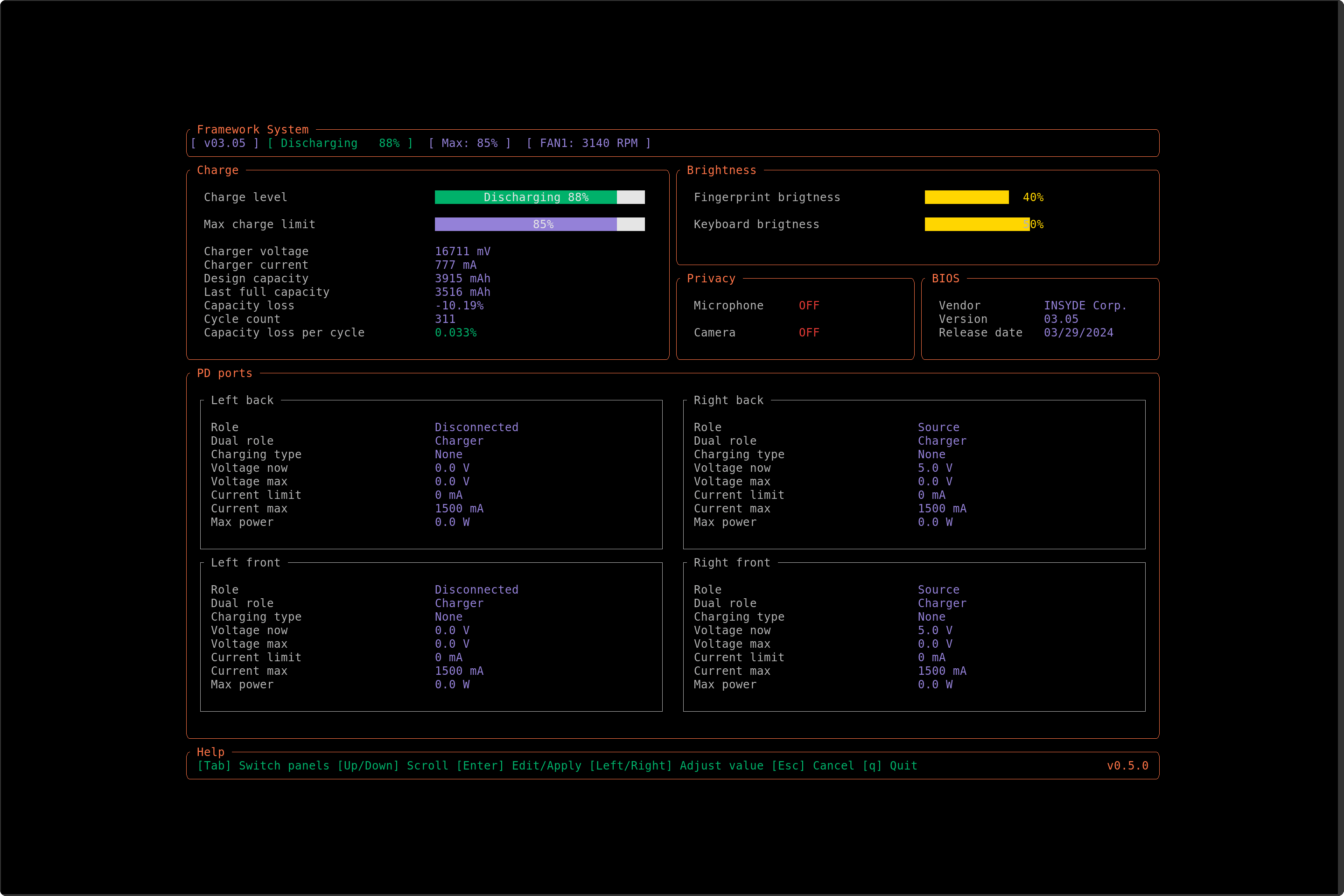The width and height of the screenshot is (1344, 896).
Task: Click the v03.05 version badge in header
Action: click(225, 143)
